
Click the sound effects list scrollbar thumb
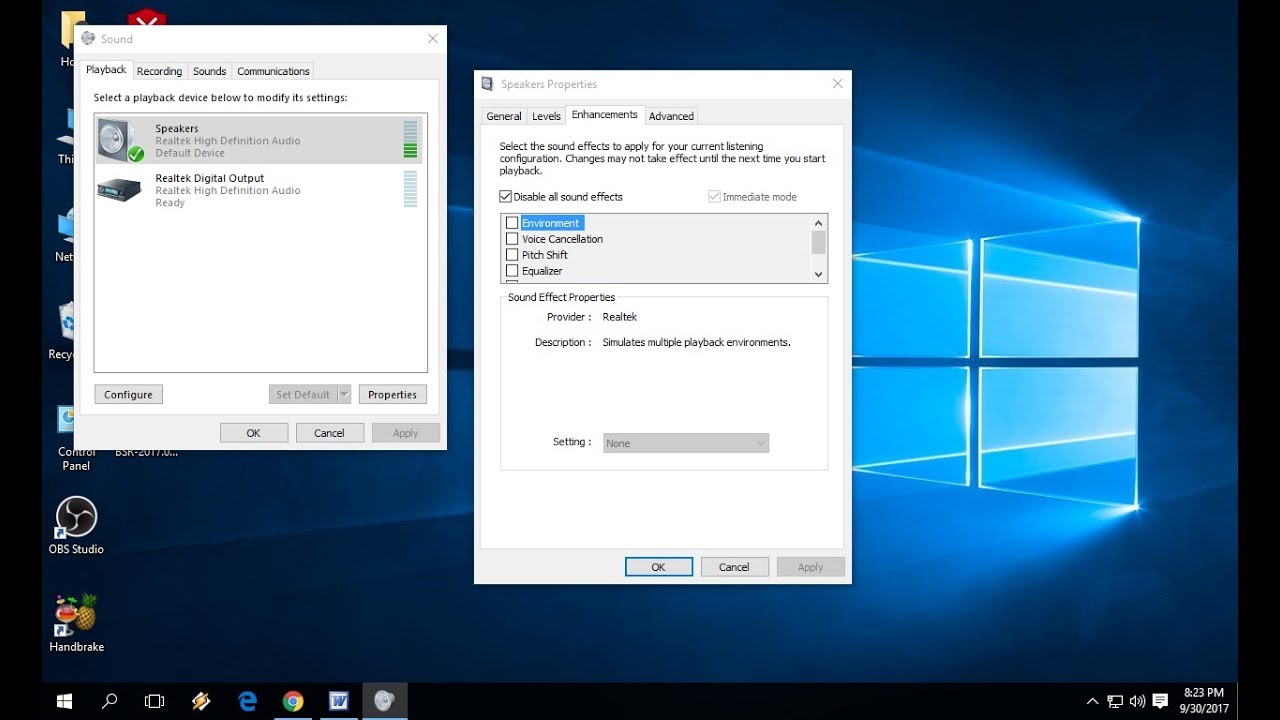point(818,243)
